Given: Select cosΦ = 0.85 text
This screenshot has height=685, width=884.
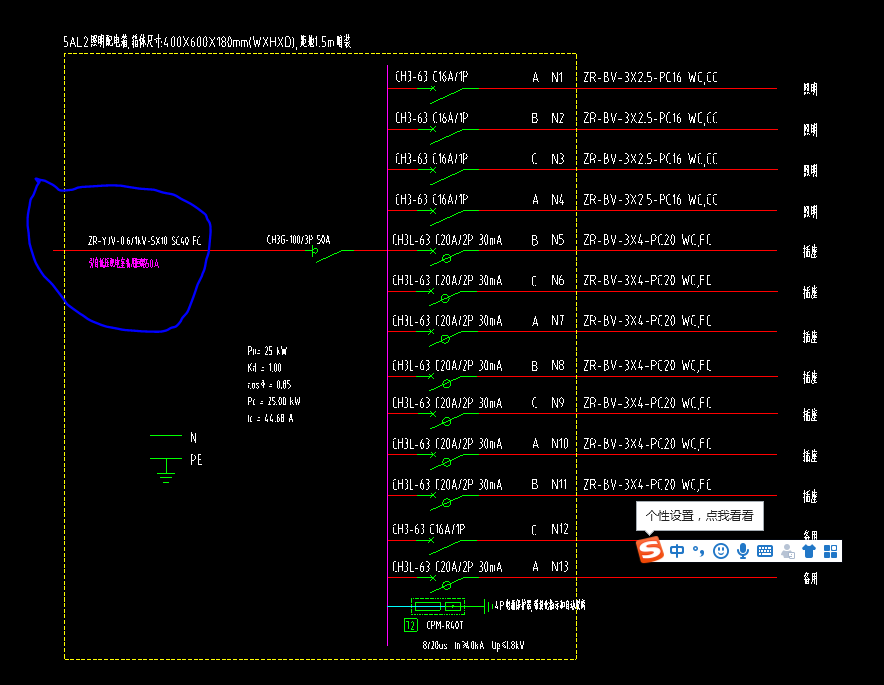Looking at the screenshot, I should (x=269, y=385).
